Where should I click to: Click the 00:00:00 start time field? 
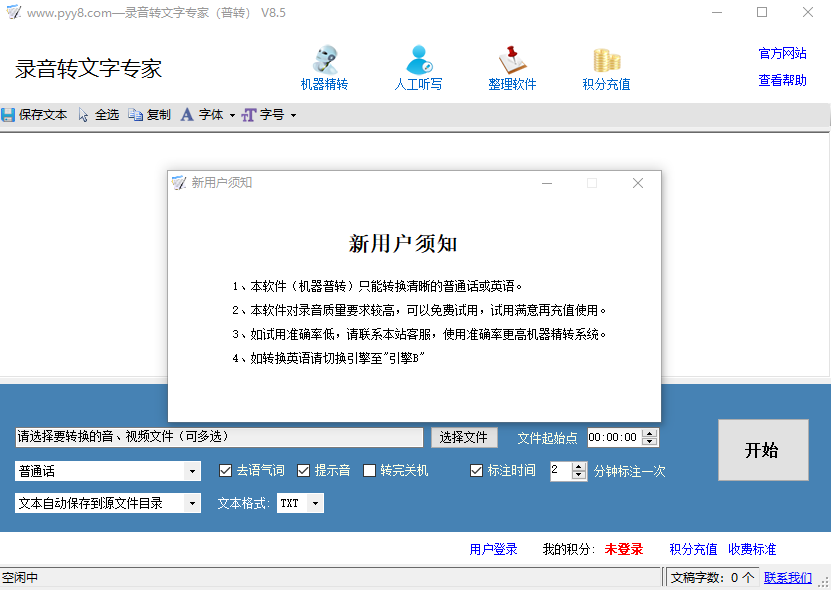(614, 437)
